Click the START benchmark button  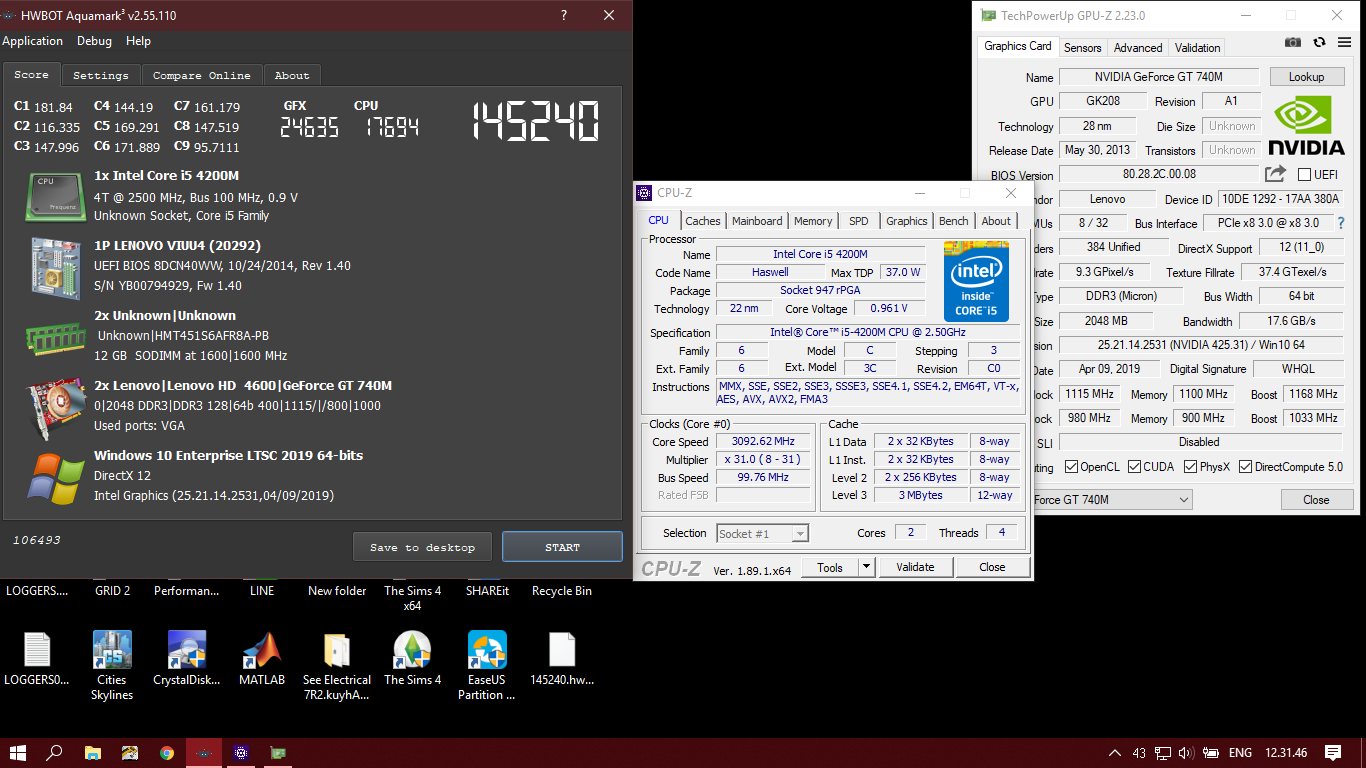(562, 547)
